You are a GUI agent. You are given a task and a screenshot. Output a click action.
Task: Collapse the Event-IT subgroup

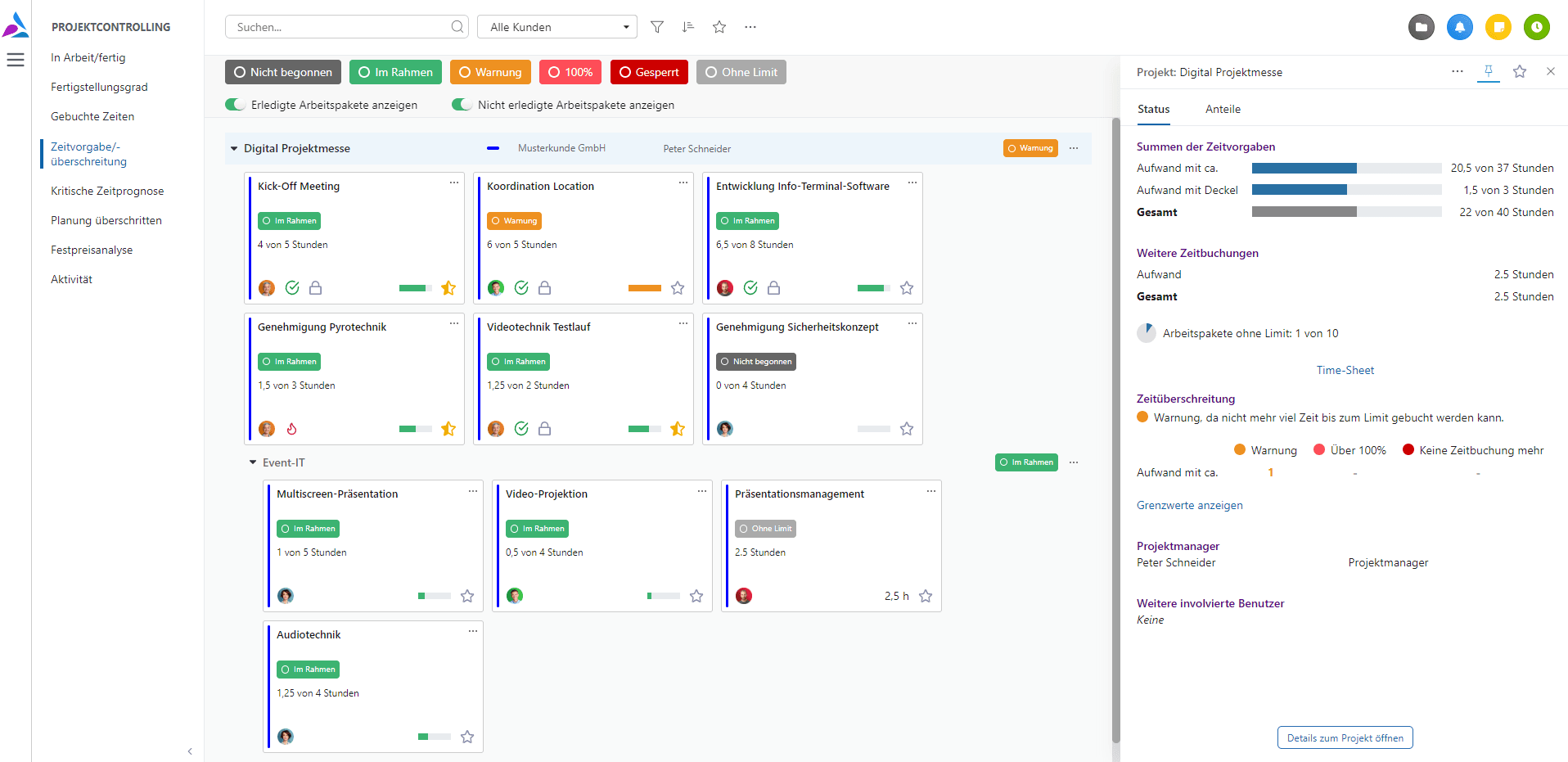pos(253,462)
